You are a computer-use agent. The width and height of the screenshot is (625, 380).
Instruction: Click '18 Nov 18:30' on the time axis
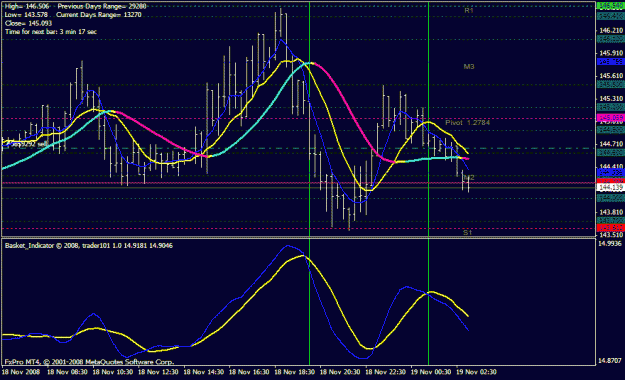(295, 372)
